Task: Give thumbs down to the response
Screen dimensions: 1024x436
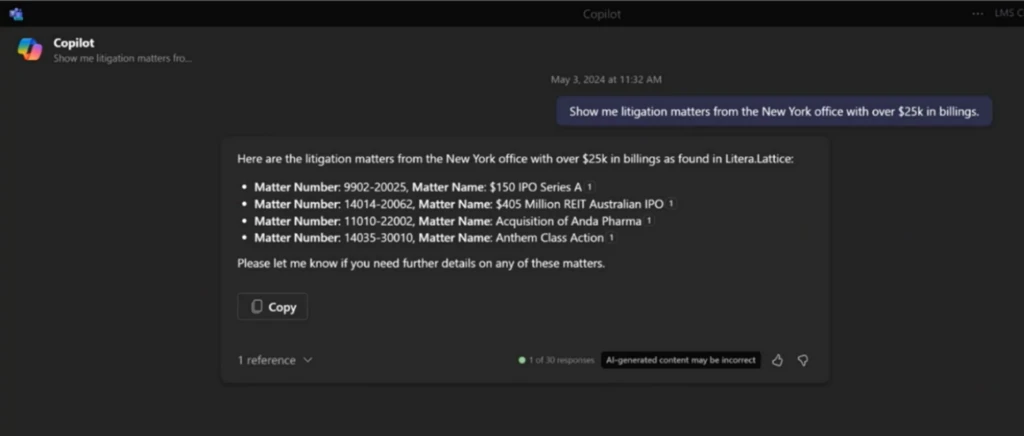Action: (803, 360)
